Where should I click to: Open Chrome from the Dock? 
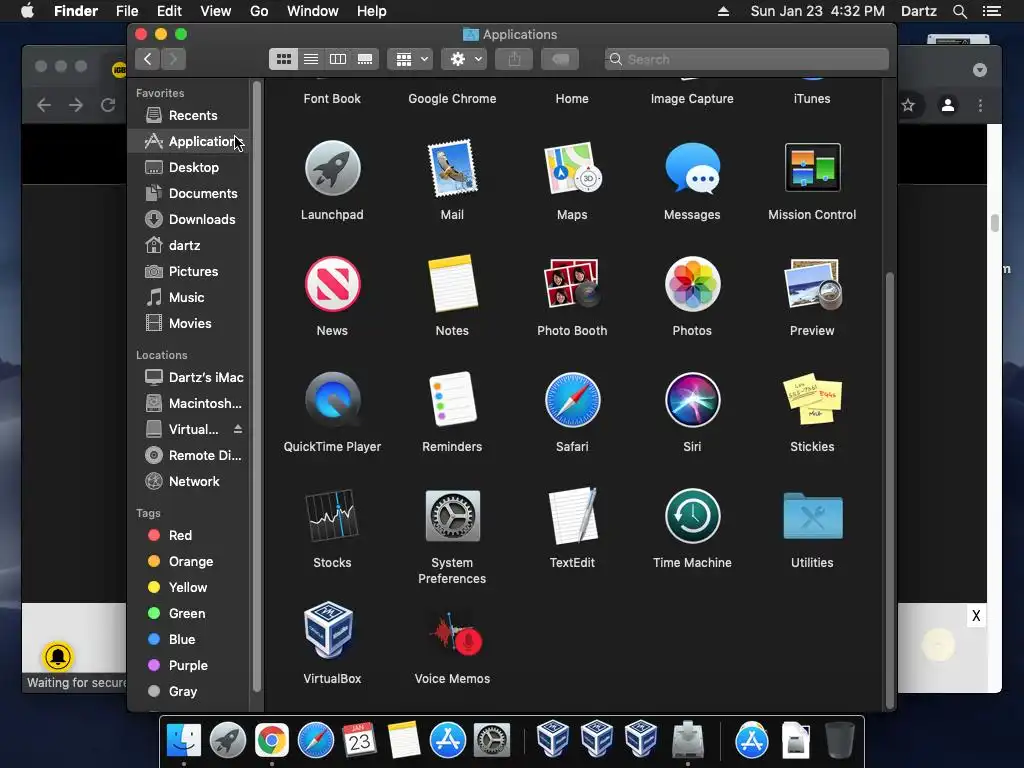272,741
